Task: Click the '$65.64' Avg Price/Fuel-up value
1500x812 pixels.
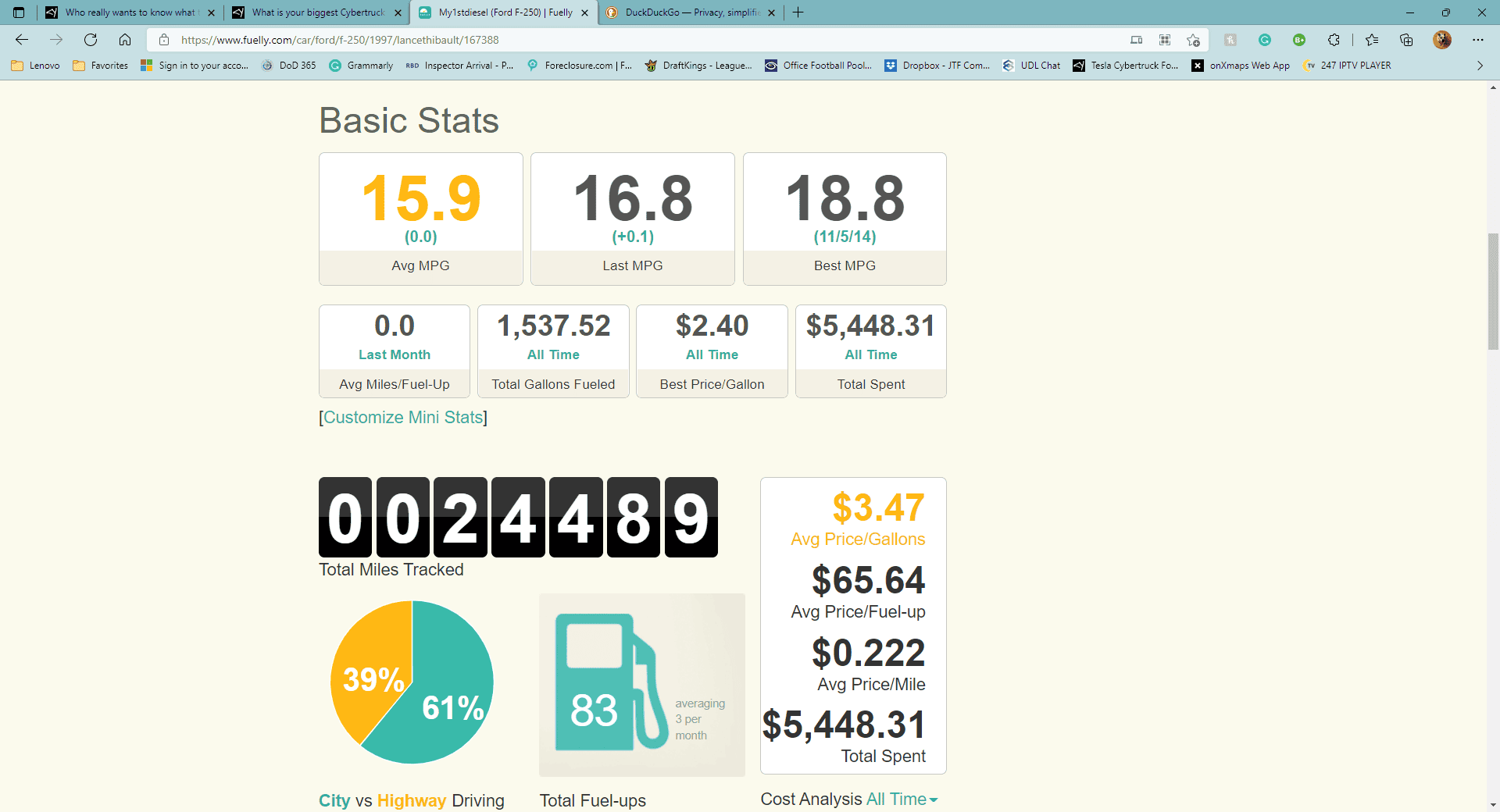Action: pos(868,580)
